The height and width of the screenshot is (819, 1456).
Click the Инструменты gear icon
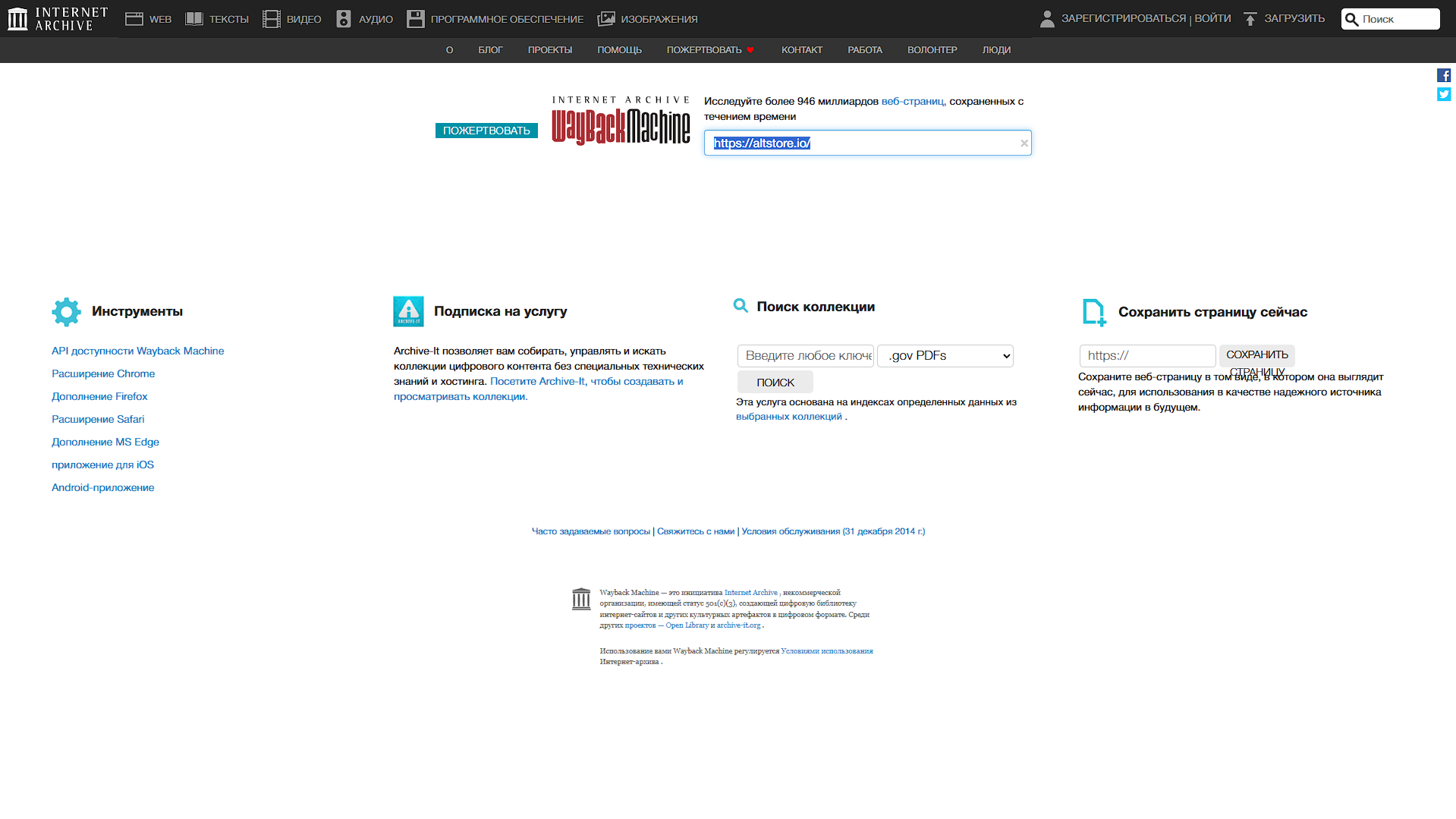pos(67,312)
